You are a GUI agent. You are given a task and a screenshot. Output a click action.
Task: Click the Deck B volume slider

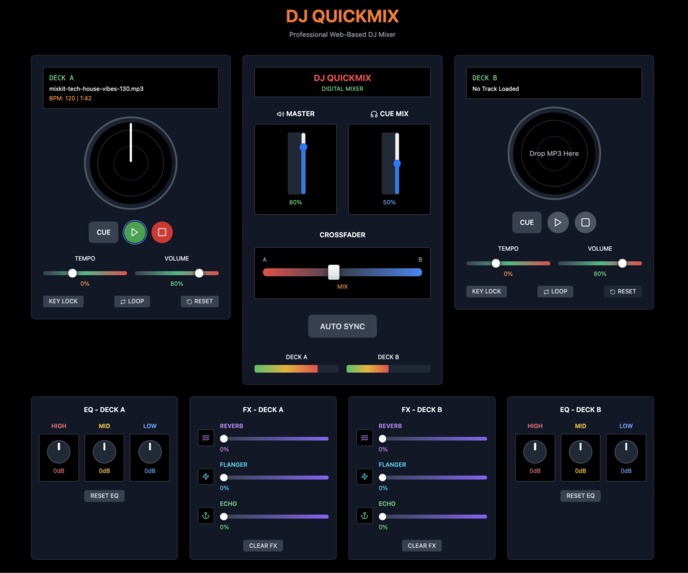pos(600,263)
